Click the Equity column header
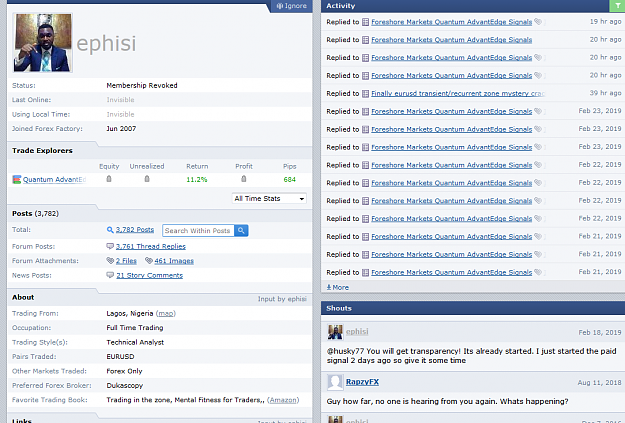Screen dimensions: 625x423 (109, 166)
